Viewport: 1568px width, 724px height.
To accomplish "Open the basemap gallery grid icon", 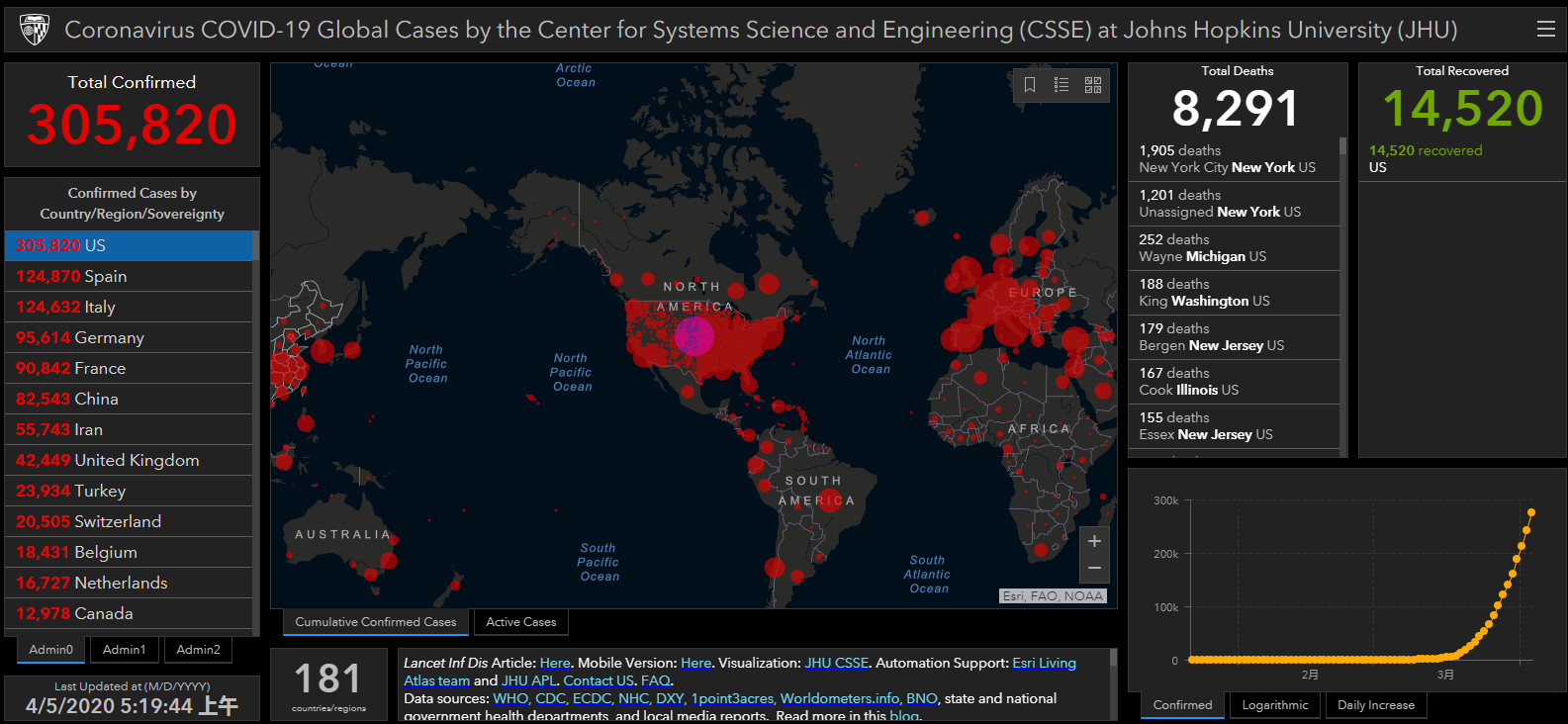I will (1093, 85).
